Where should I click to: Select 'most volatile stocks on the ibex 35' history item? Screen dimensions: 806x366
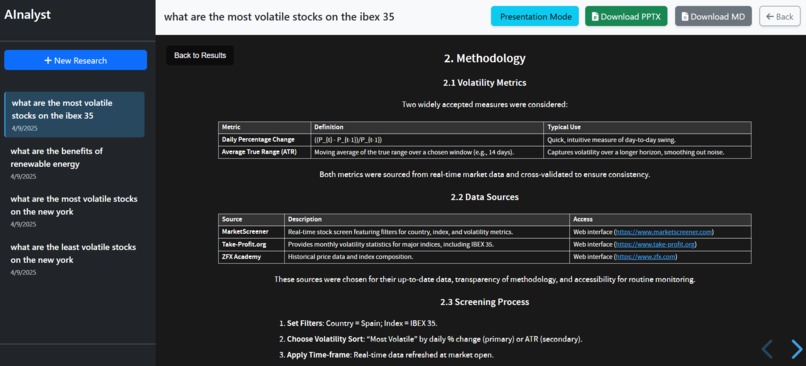[x=75, y=115]
